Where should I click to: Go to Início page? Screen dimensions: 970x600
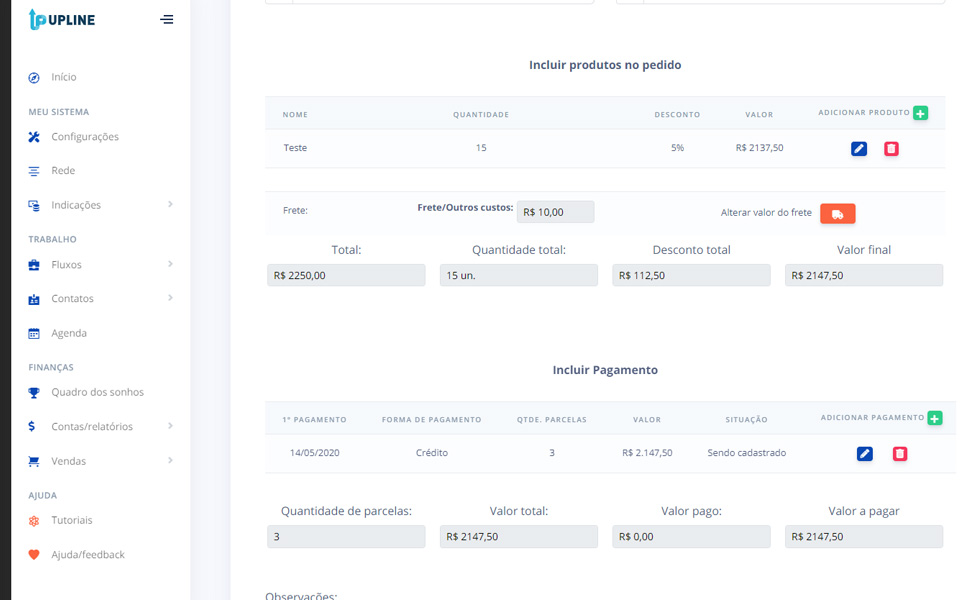point(63,77)
